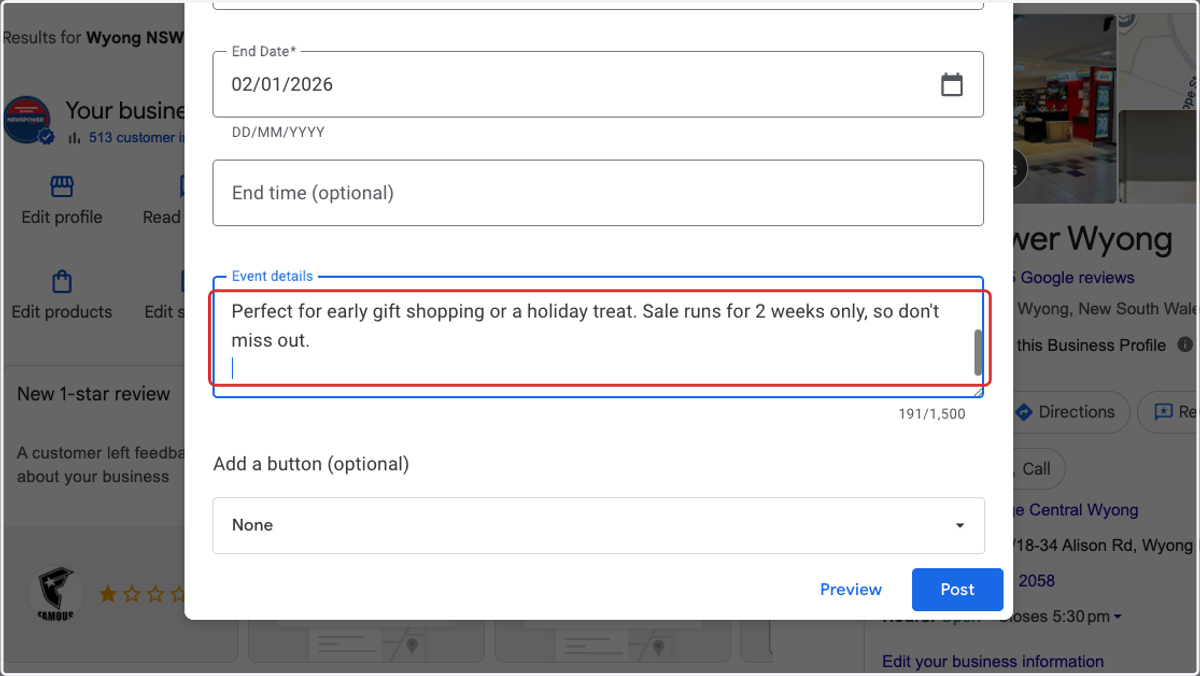Screen dimensions: 1200x676
Task: Click the dropdown arrow beside None
Action: coord(960,526)
